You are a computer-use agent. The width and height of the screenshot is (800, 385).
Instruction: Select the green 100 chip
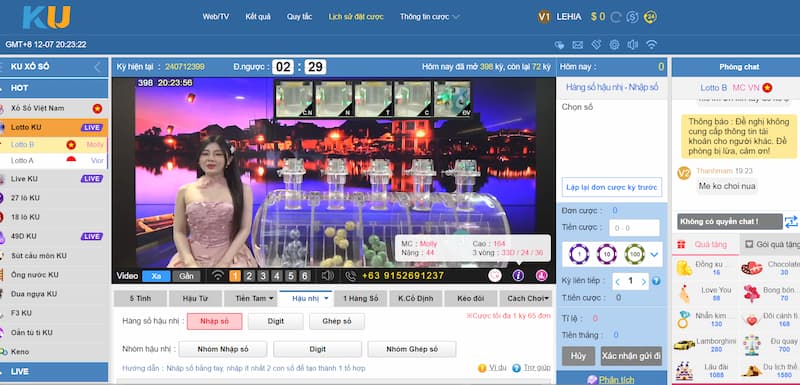point(634,253)
